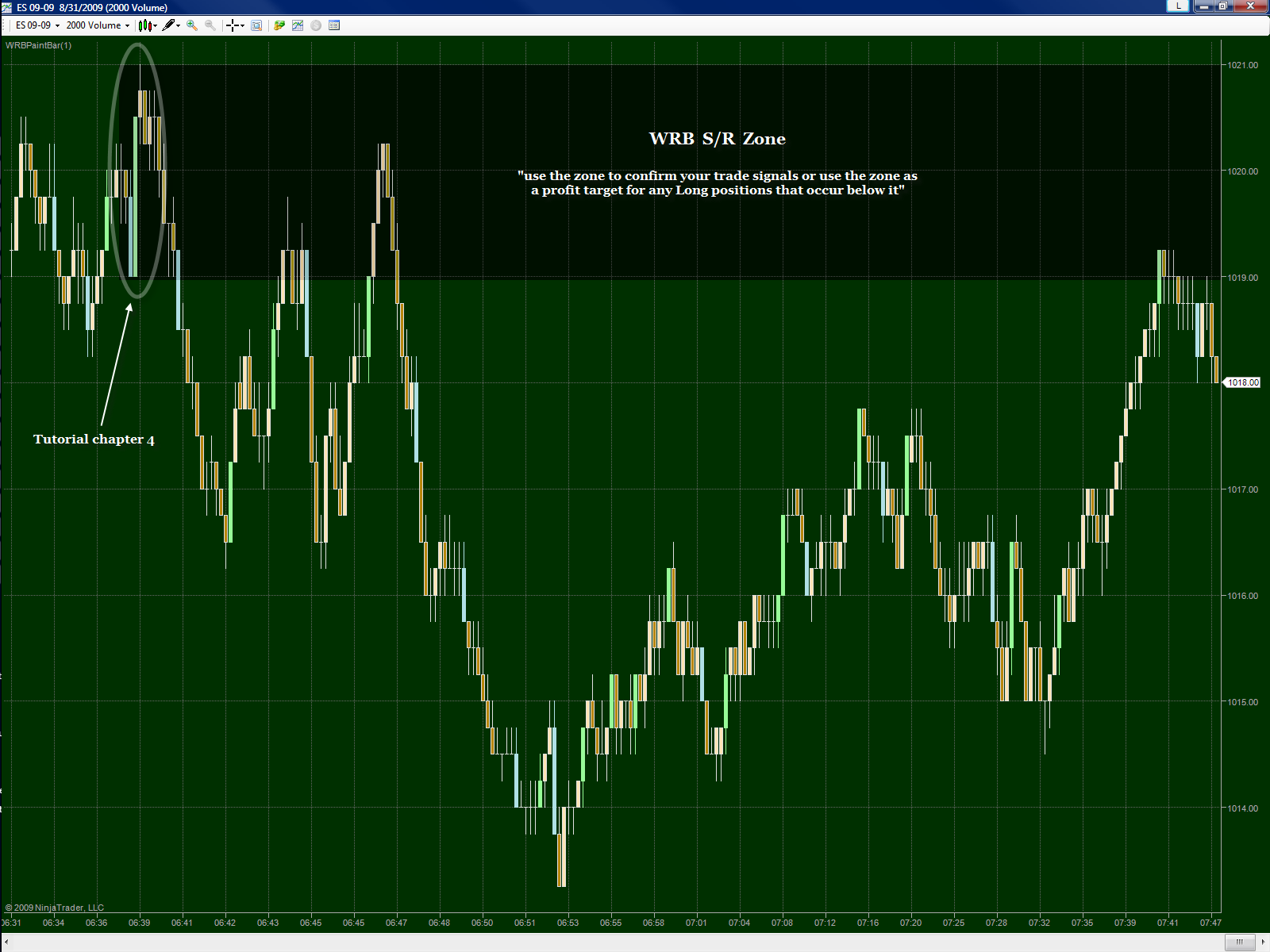This screenshot has width=1270, height=952.
Task: Select the crosshair cursor icon
Action: pos(232,25)
